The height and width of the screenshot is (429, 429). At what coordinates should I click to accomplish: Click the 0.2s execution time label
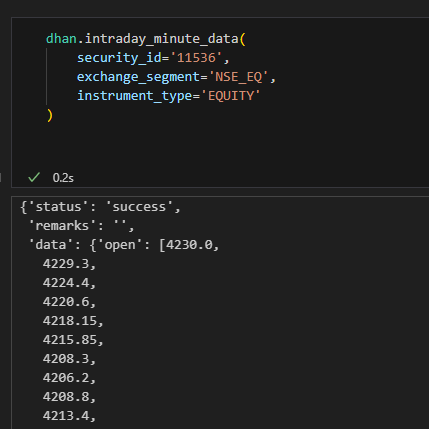[x=63, y=178]
